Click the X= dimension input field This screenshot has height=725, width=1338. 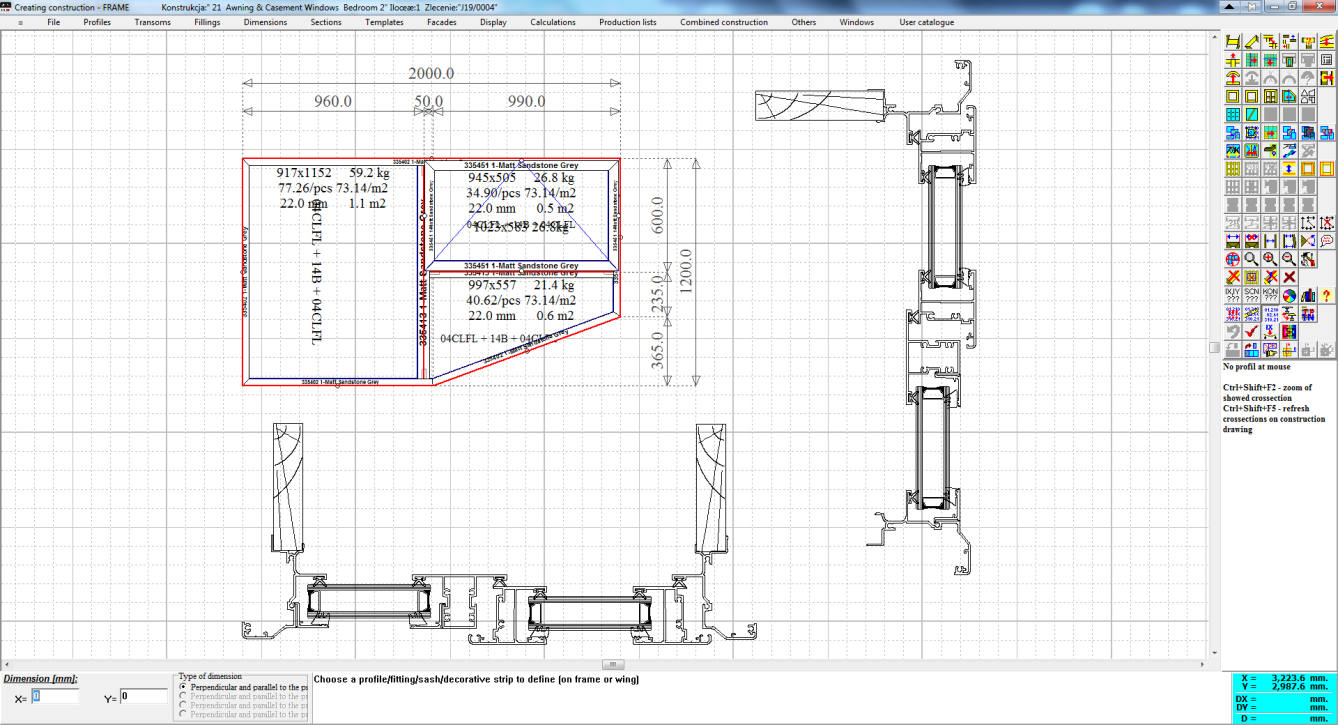pyautogui.click(x=55, y=696)
